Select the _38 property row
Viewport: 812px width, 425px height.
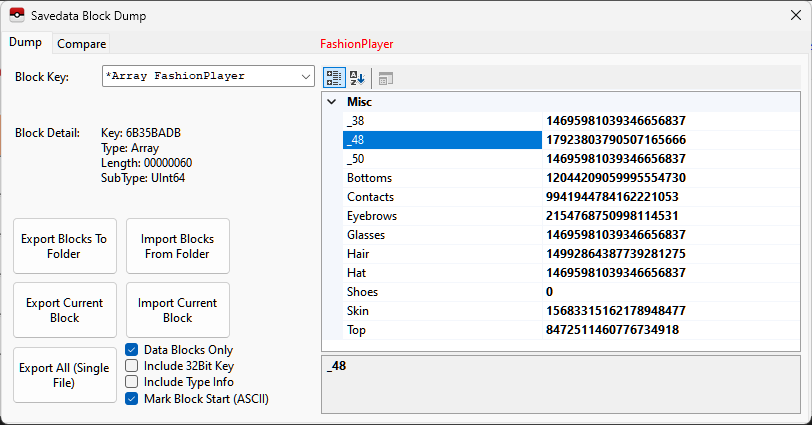[571, 121]
